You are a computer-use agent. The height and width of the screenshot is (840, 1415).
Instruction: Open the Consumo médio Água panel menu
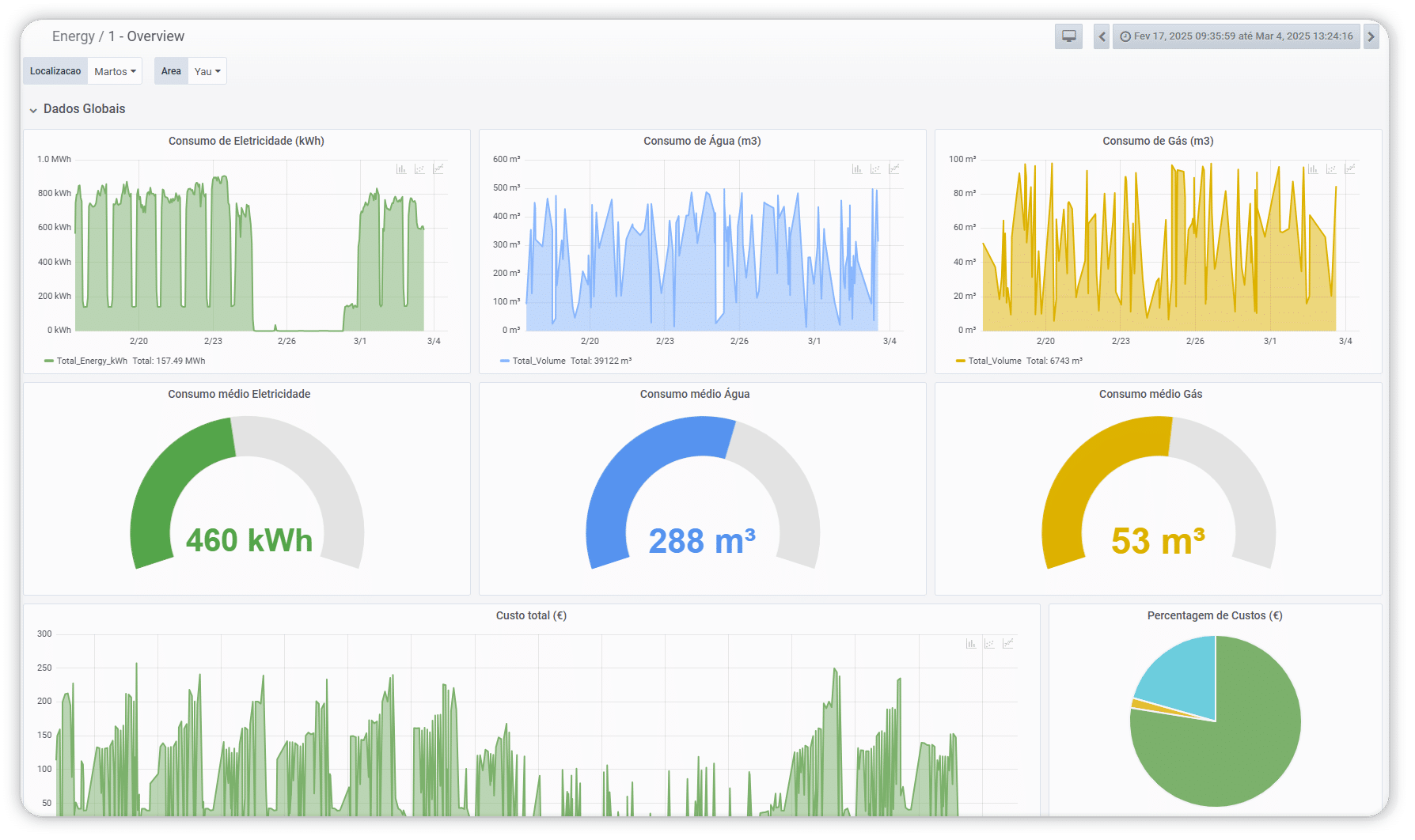point(694,394)
